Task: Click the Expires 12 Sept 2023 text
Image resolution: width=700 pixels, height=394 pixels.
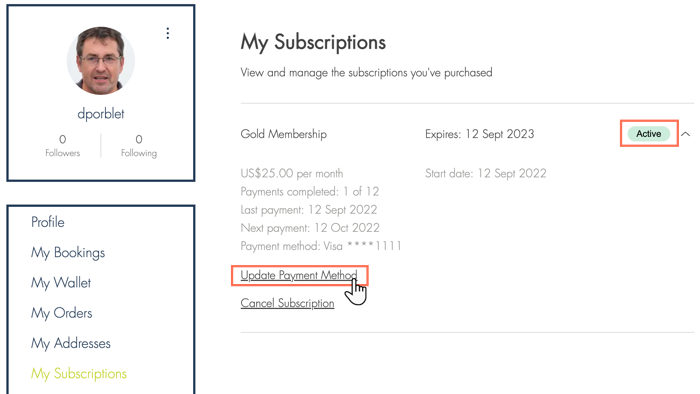Action: click(479, 134)
